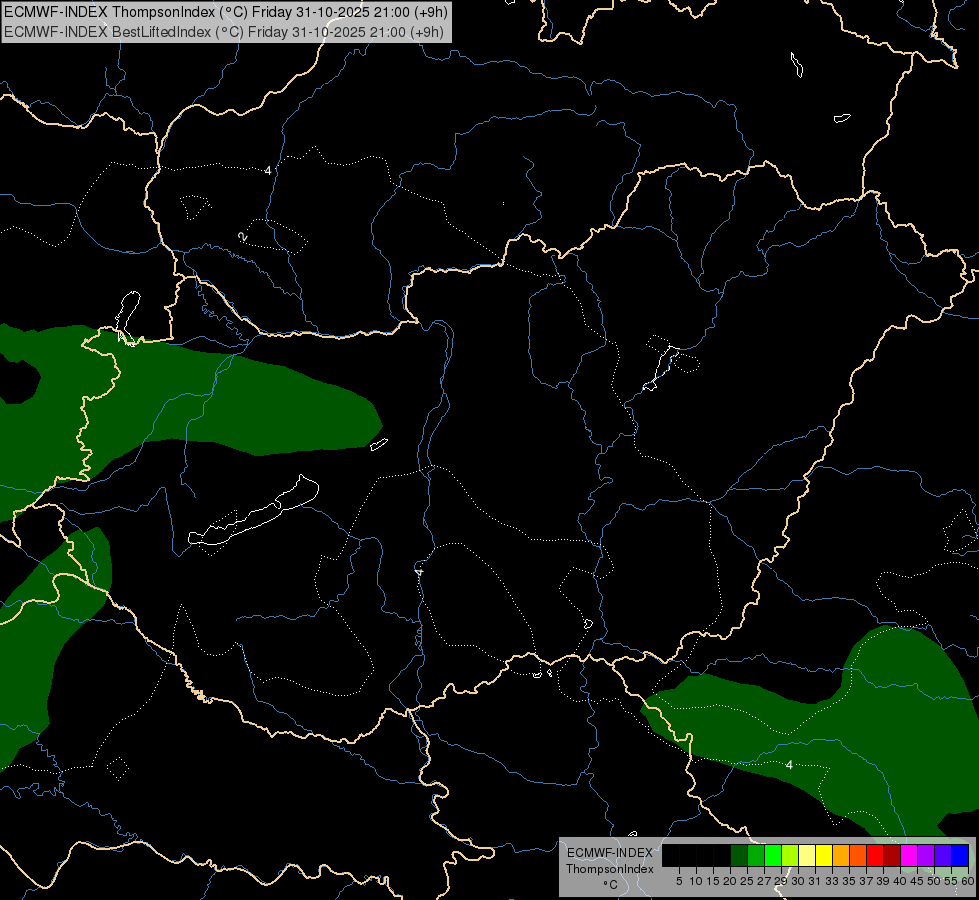The height and width of the screenshot is (900, 979).
Task: Click the legend tick value 60
Action: tap(968, 881)
